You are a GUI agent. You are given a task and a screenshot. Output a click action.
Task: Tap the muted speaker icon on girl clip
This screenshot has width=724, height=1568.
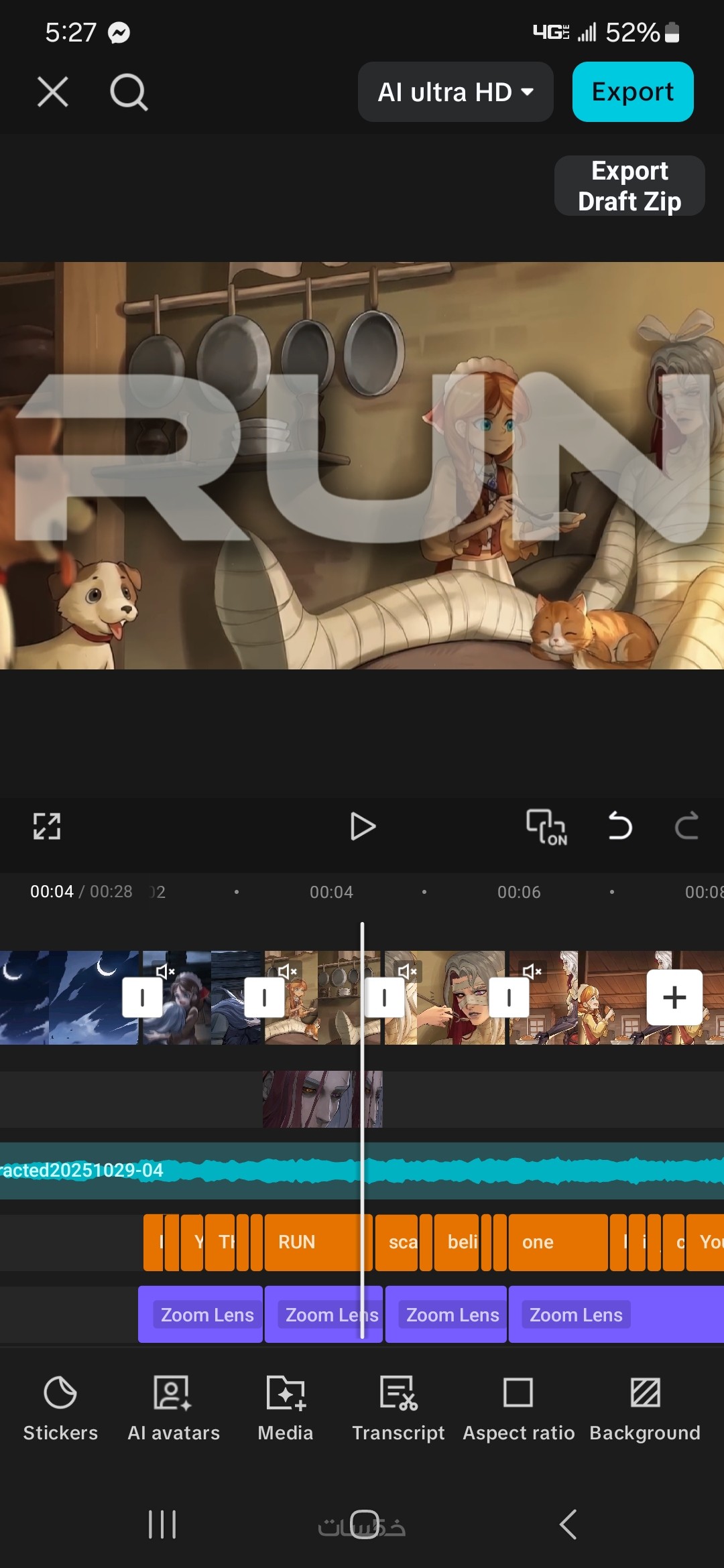point(165,971)
